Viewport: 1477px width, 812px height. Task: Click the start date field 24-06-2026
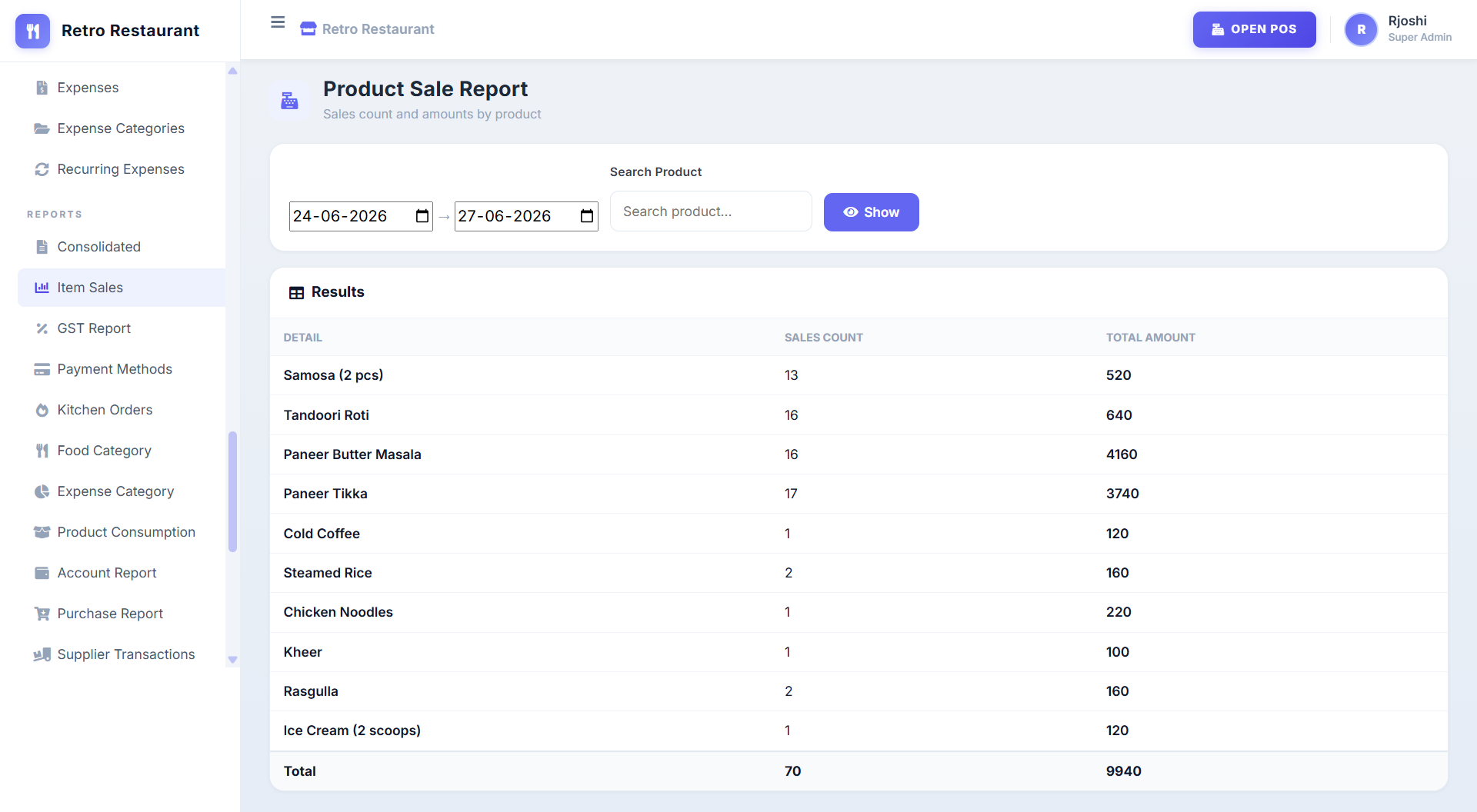pos(361,216)
